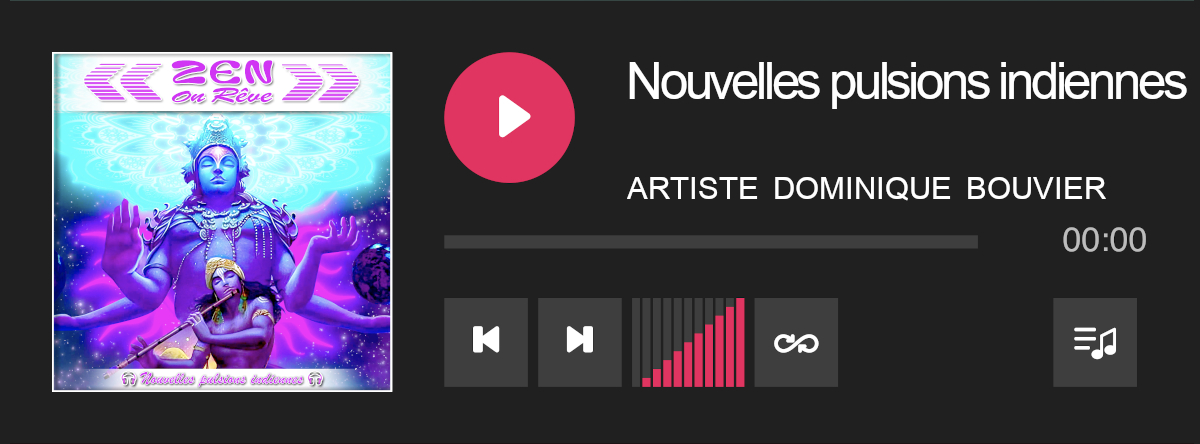Set volume to the second-tallest bar
The width and height of the screenshot is (1200, 444).
pyautogui.click(x=730, y=342)
